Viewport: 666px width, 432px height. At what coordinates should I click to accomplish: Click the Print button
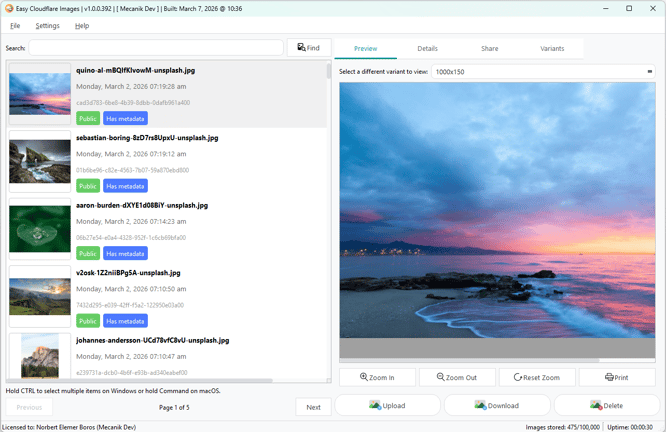(617, 377)
